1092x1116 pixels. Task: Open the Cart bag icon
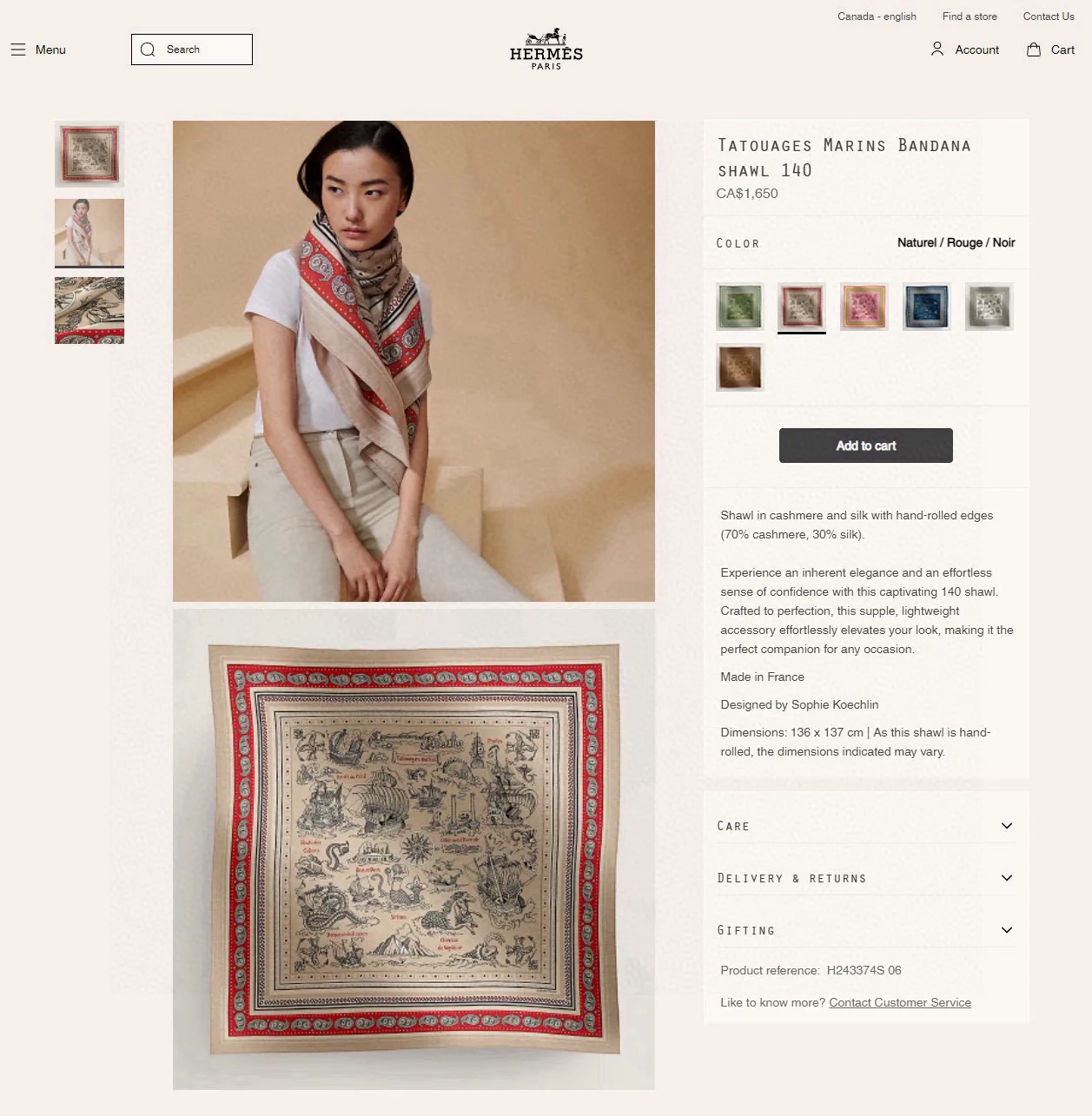tap(1034, 50)
